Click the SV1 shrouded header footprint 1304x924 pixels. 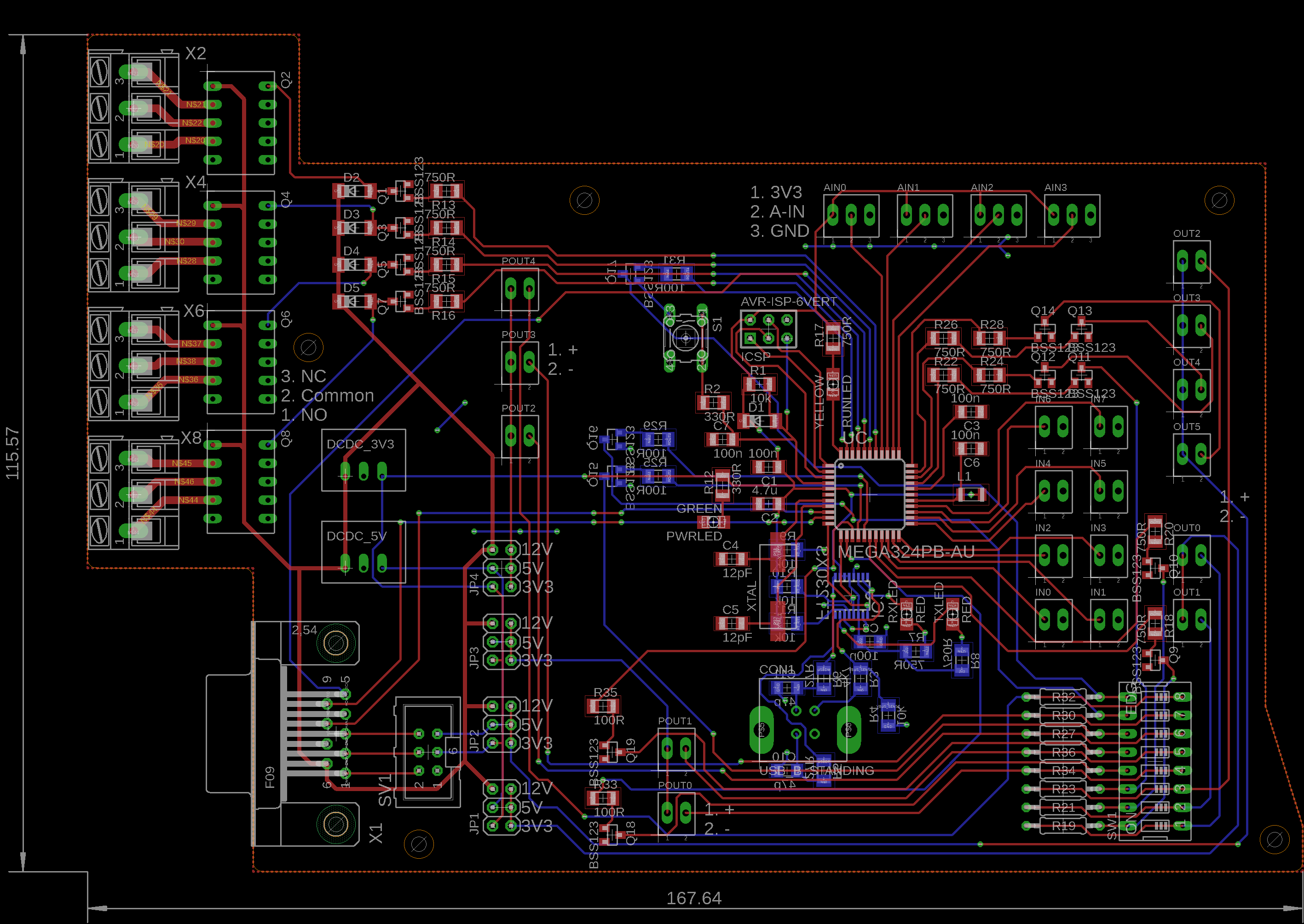click(428, 752)
